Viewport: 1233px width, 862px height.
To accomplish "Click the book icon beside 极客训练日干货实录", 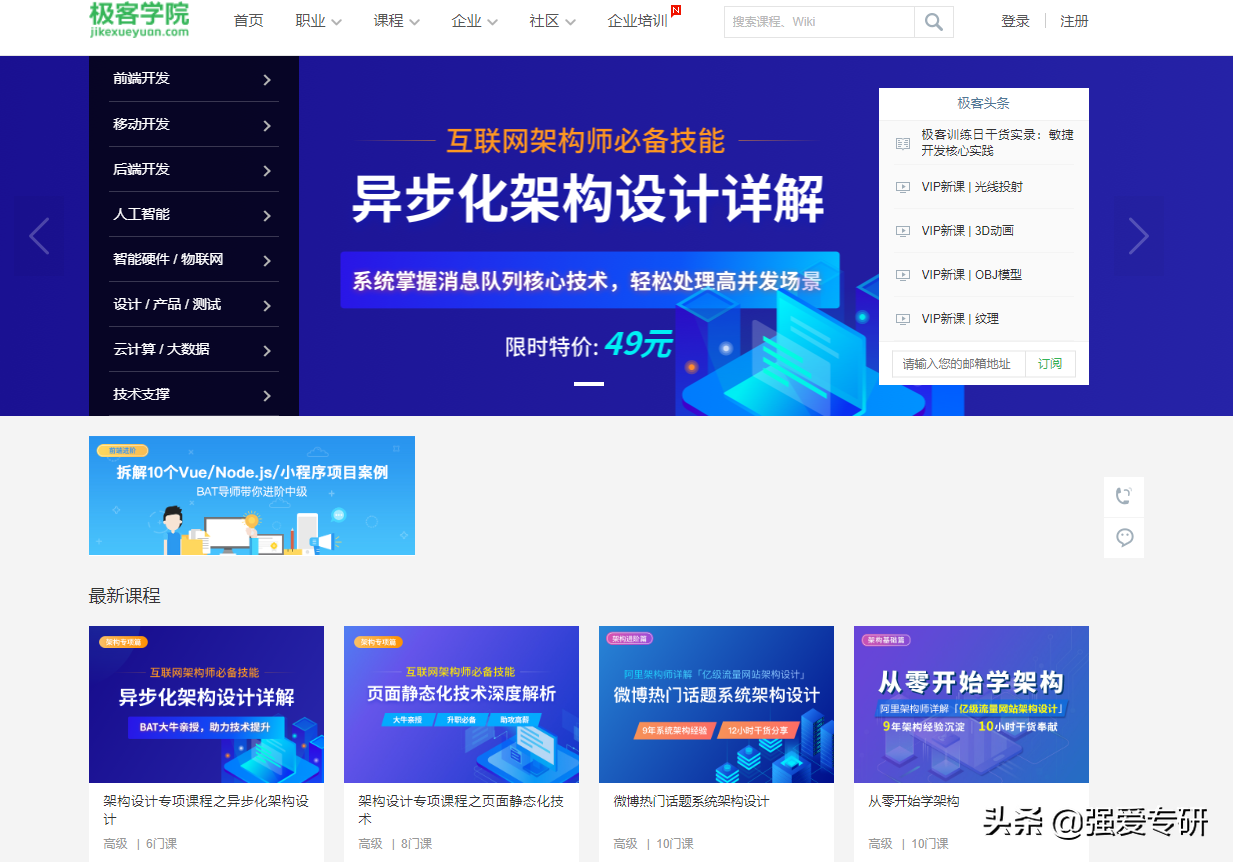I will coord(904,142).
